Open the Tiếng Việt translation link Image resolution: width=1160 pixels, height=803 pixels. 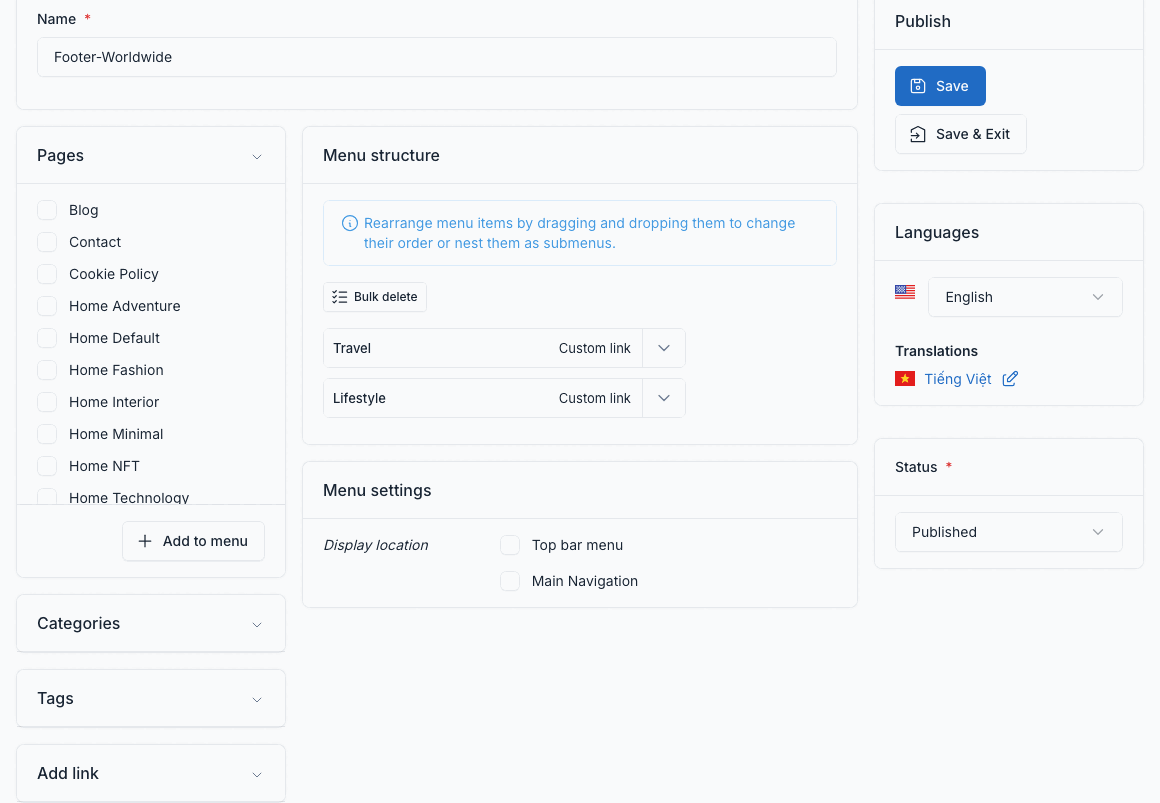click(x=957, y=379)
